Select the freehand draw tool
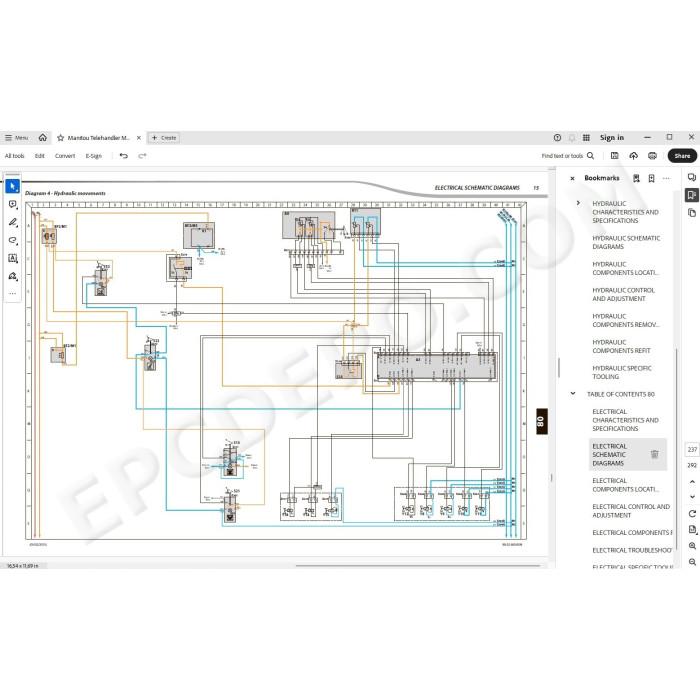The height and width of the screenshot is (700, 700). click(x=12, y=240)
